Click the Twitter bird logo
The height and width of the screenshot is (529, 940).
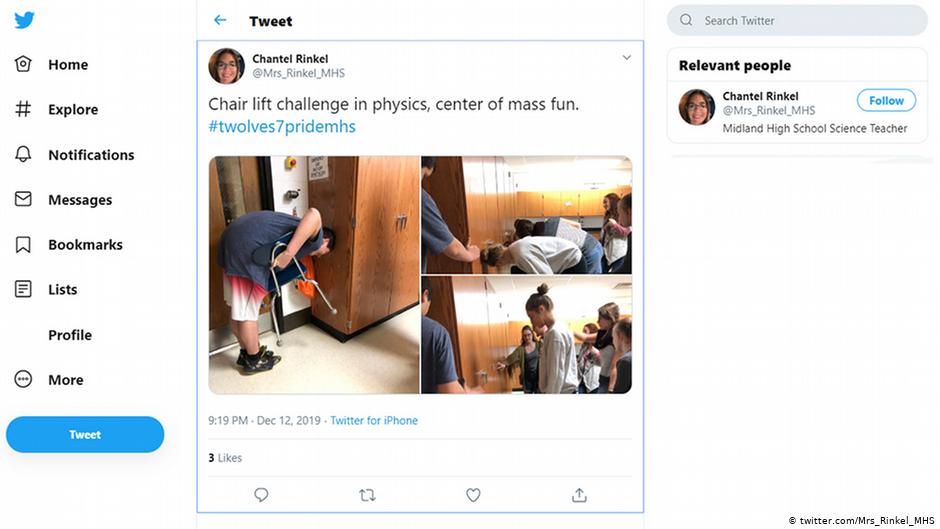pos(24,20)
